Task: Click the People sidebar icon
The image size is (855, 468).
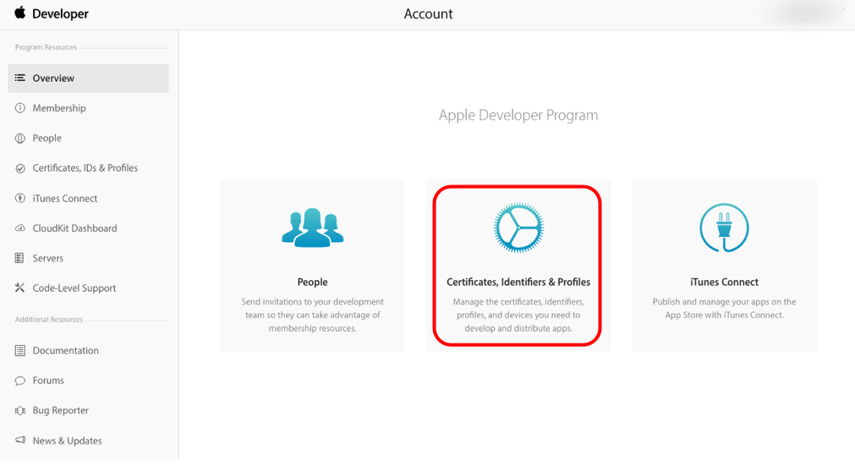Action: pos(20,138)
